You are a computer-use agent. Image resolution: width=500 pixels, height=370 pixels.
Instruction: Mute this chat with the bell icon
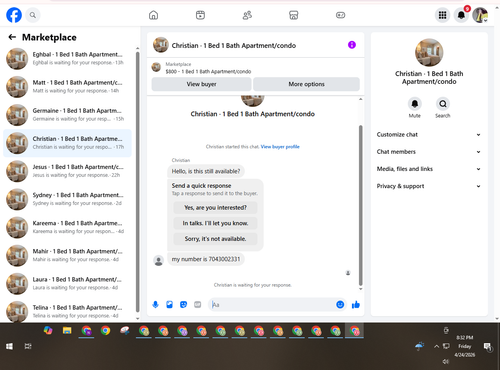click(x=415, y=104)
